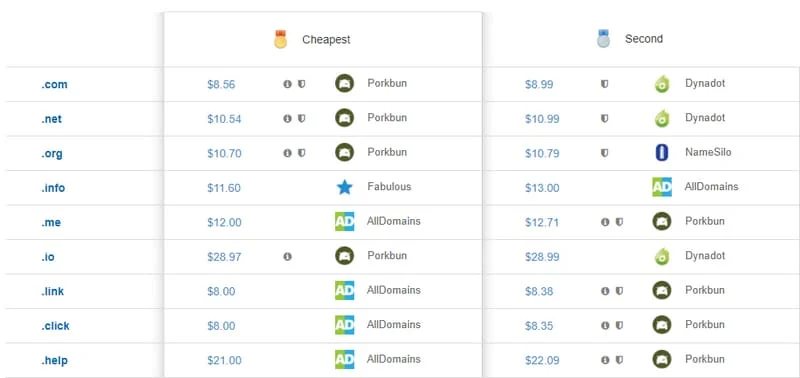Click the $8.38 price
800x378 pixels.
point(539,291)
